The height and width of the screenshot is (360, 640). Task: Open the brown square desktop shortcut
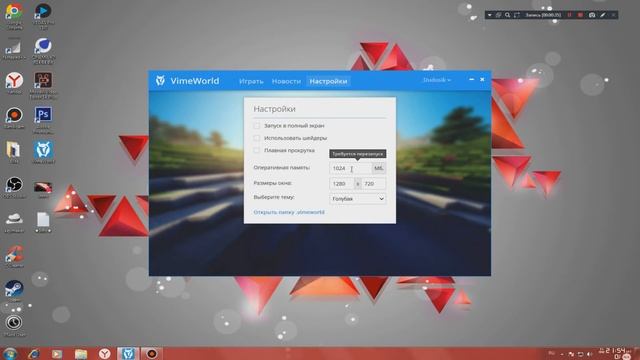coord(43,81)
